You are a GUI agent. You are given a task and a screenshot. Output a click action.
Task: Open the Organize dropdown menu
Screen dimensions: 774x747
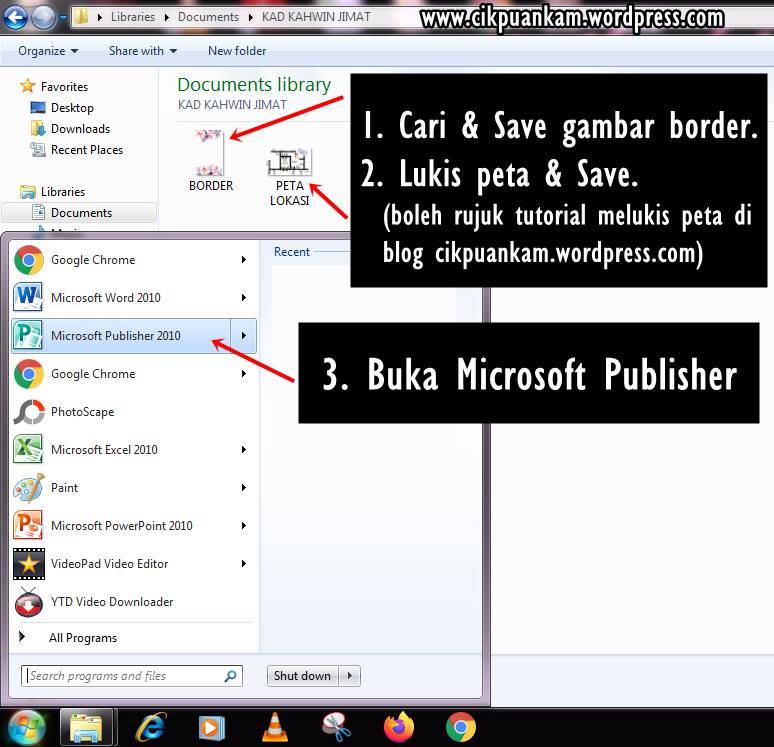(x=48, y=51)
